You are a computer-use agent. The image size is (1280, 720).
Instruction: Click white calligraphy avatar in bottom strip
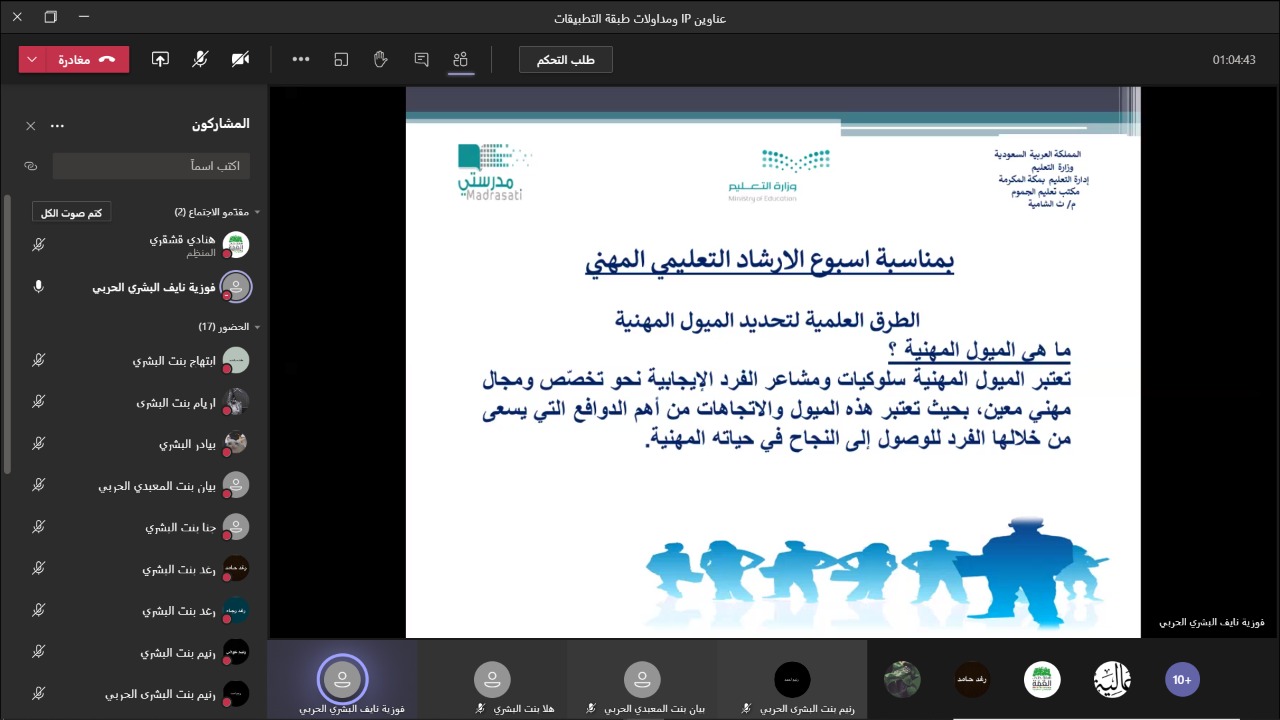point(1112,680)
